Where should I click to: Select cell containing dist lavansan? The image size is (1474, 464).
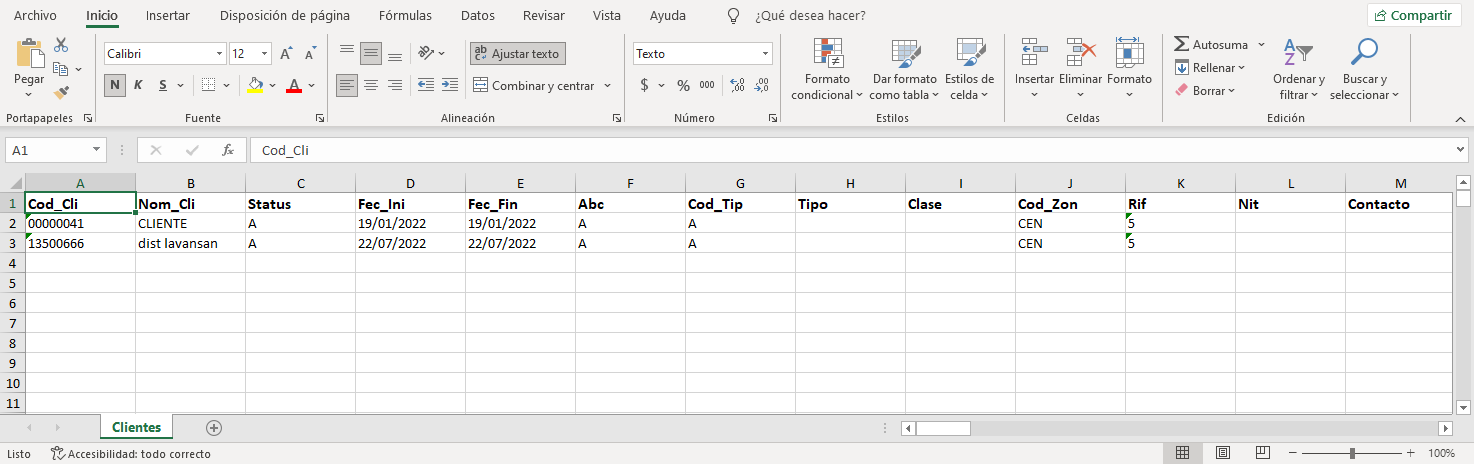(x=190, y=243)
